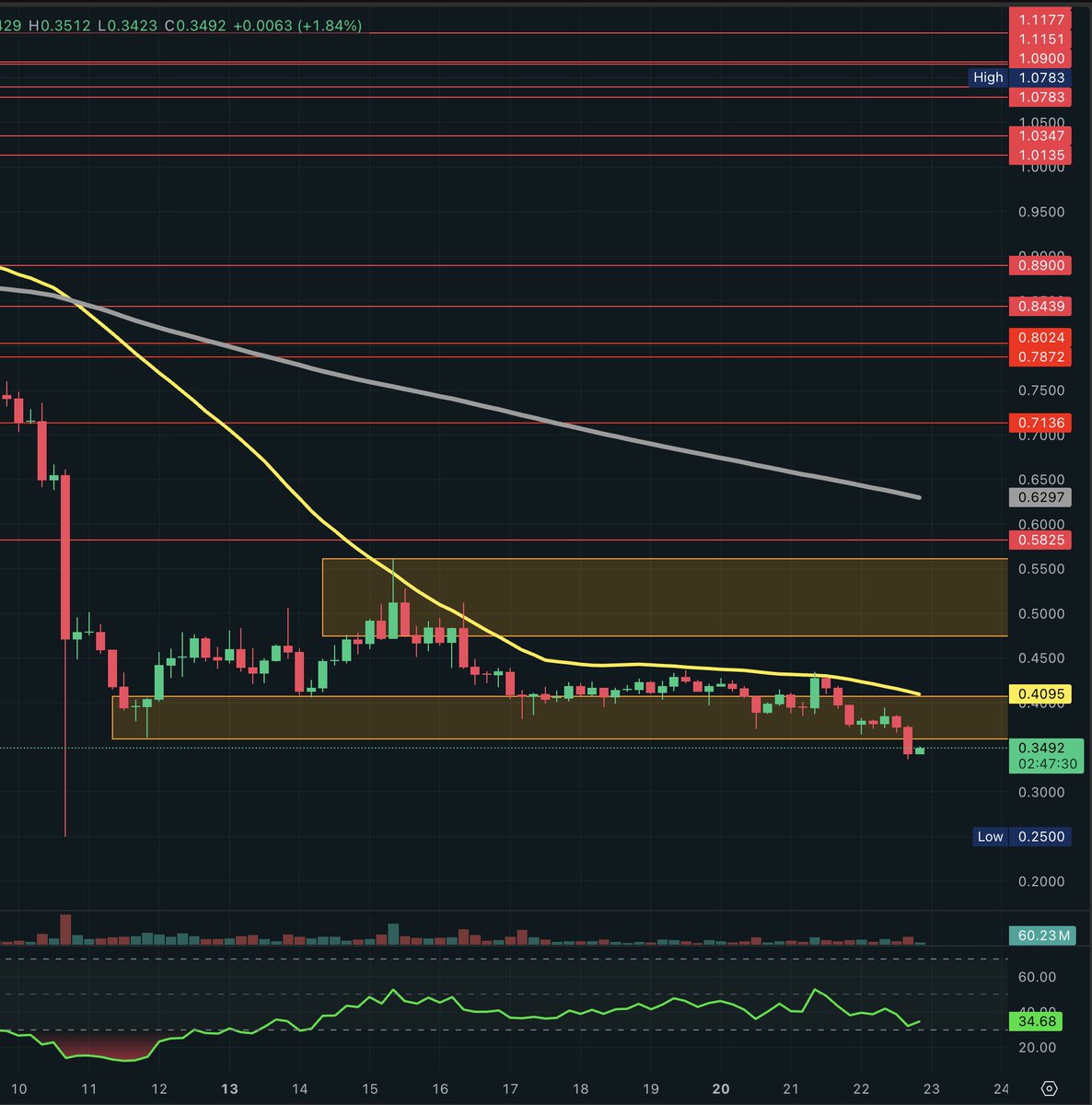Click the yellow 0.4095 moving average label
The width and height of the screenshot is (1092, 1105).
coord(1040,693)
